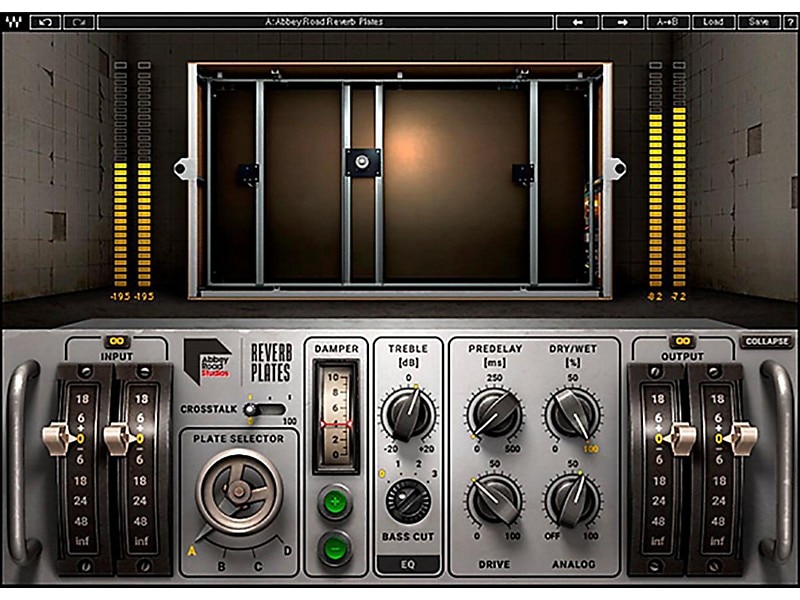Click the Abbey Road Studios logo
The height and width of the screenshot is (600, 800).
pyautogui.click(x=208, y=362)
